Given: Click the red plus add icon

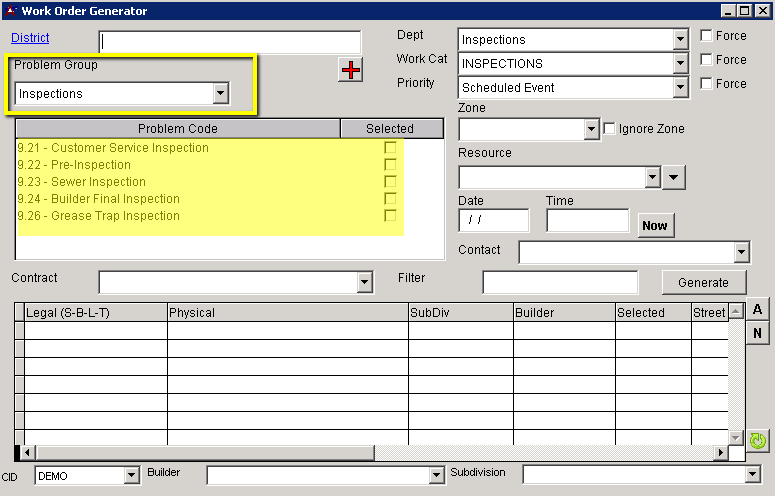Looking at the screenshot, I should coord(350,70).
